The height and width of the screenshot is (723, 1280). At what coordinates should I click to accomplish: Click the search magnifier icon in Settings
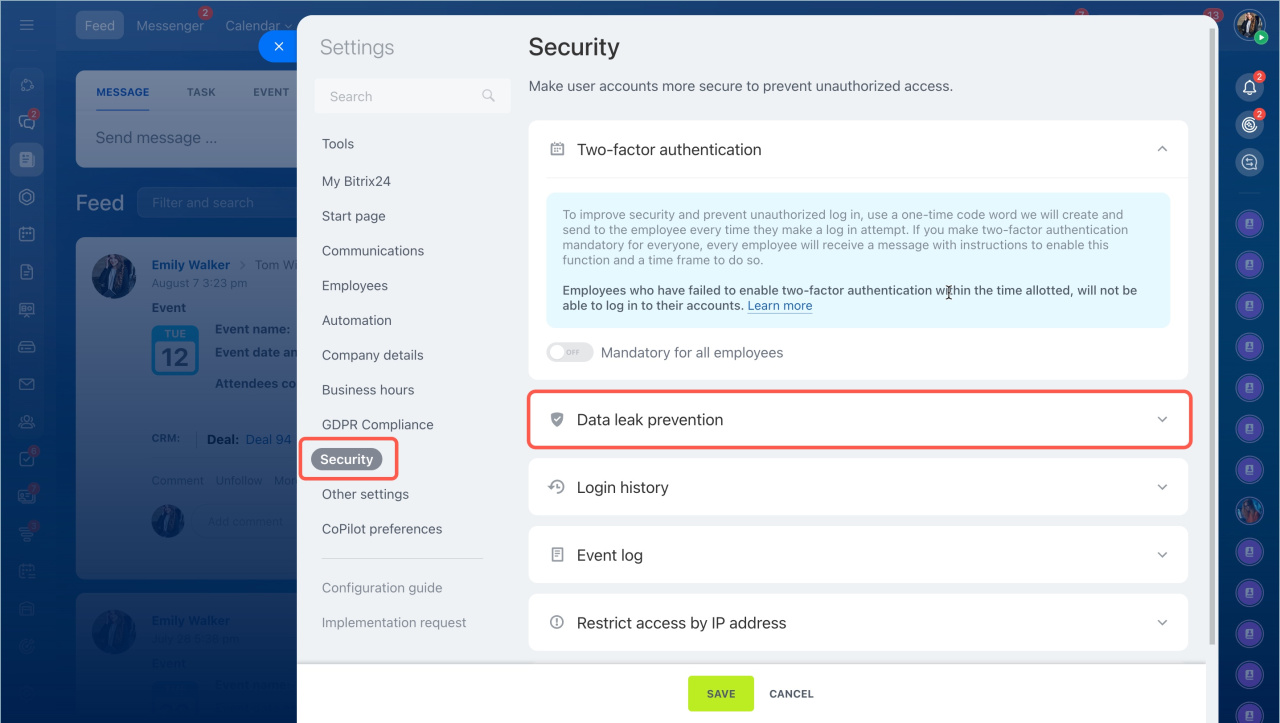point(488,96)
